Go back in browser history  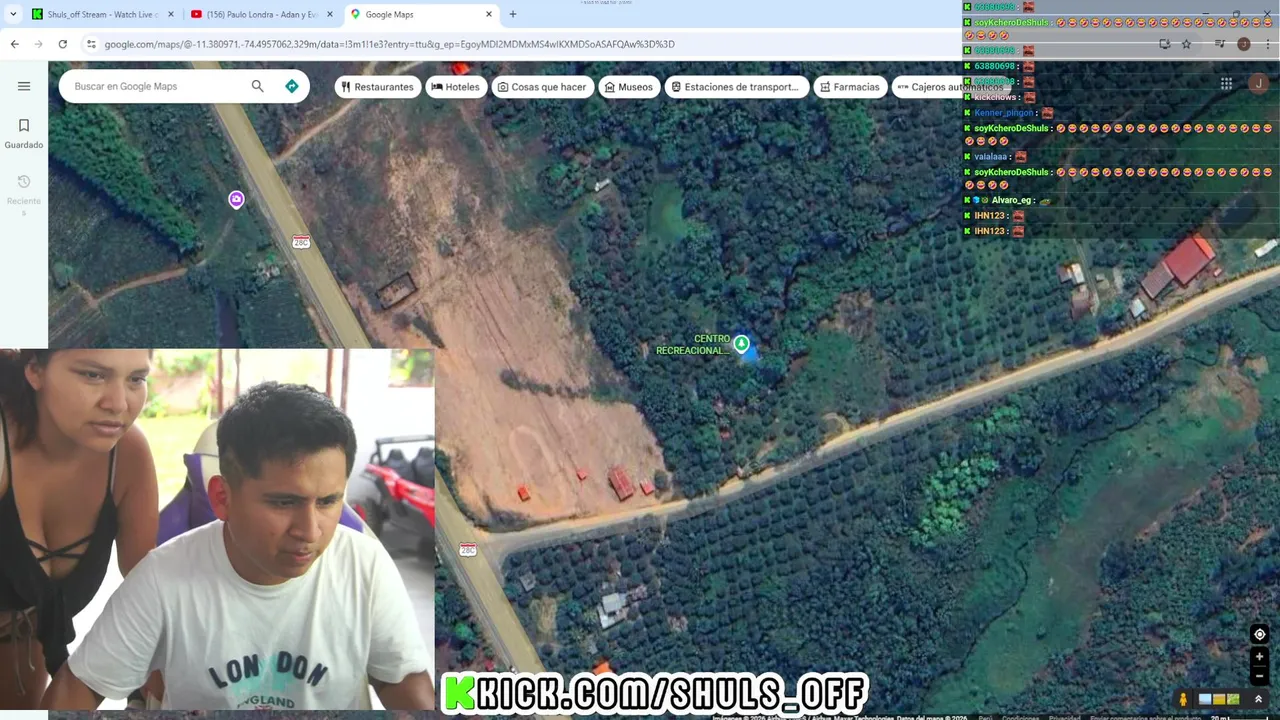15,44
